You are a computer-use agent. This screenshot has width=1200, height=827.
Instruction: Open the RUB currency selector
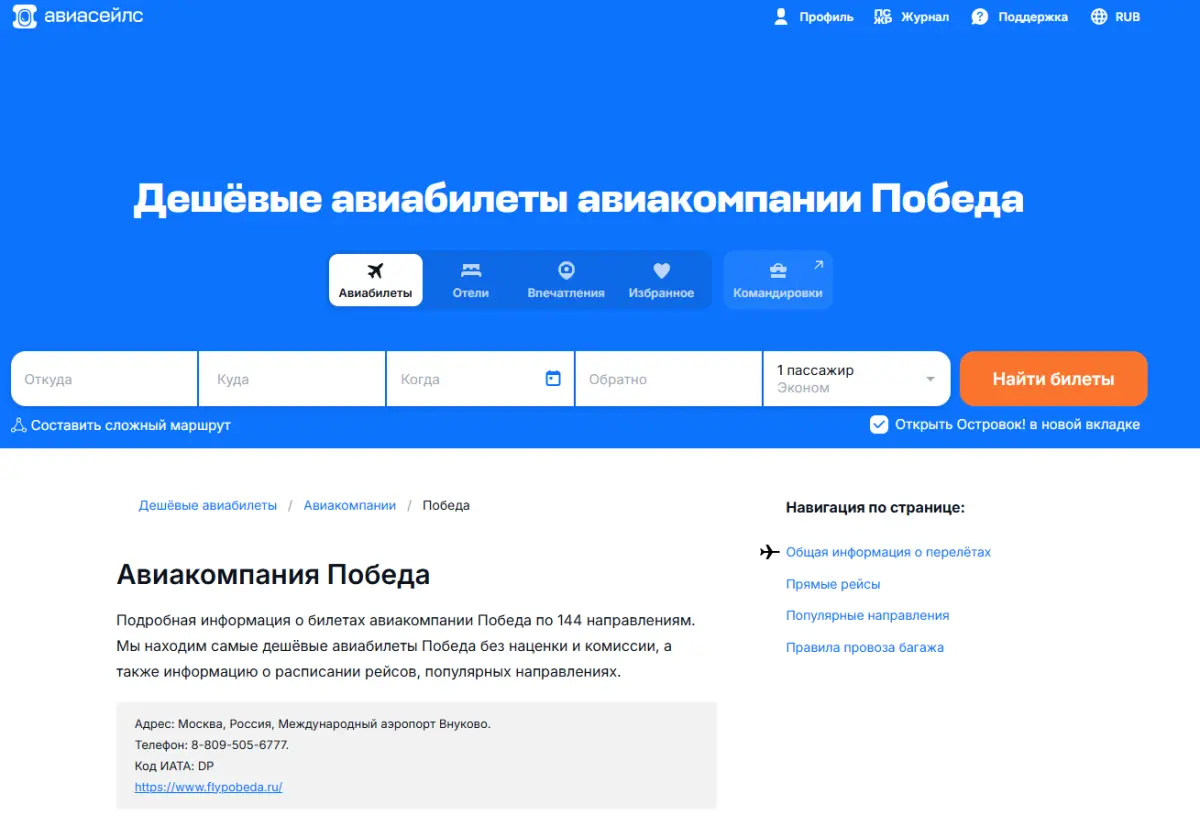1115,17
